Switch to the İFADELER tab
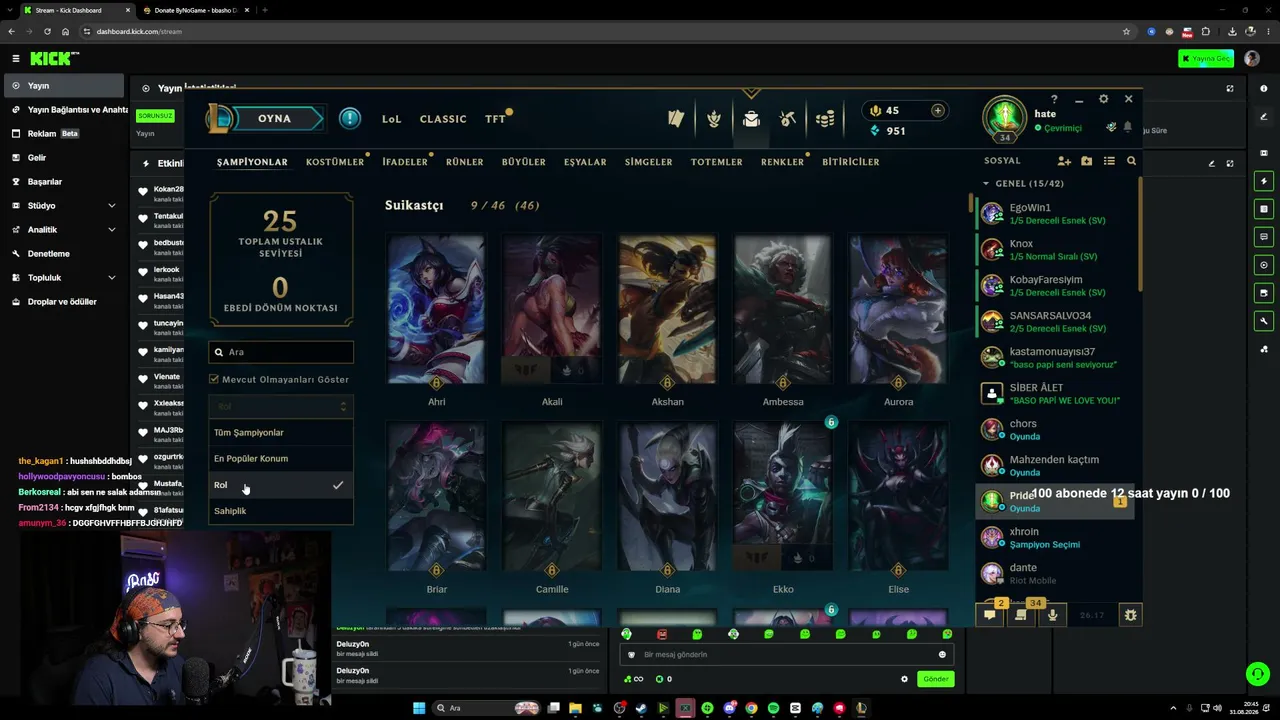 point(405,162)
